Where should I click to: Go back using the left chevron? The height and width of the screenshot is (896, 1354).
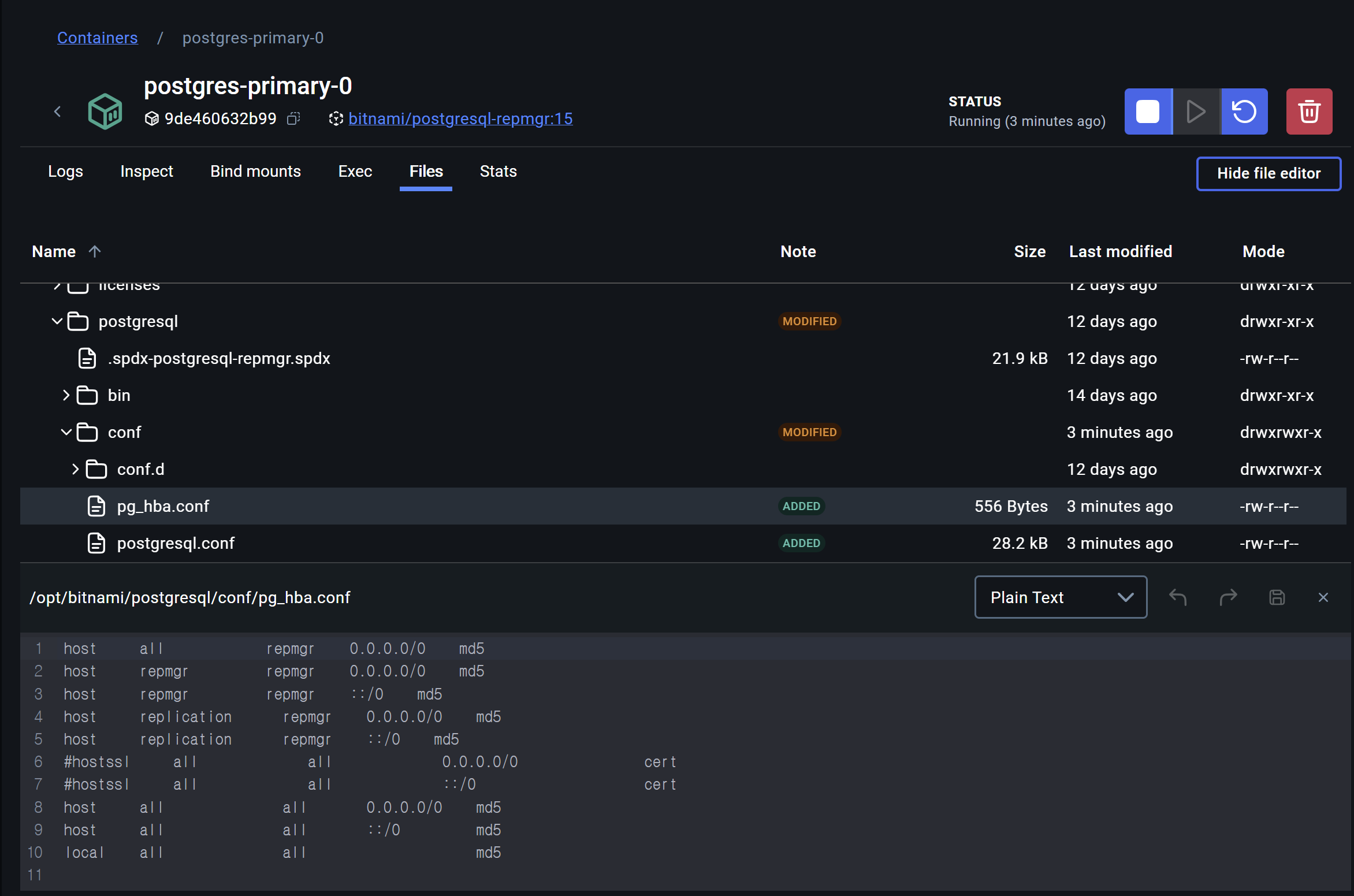[57, 111]
